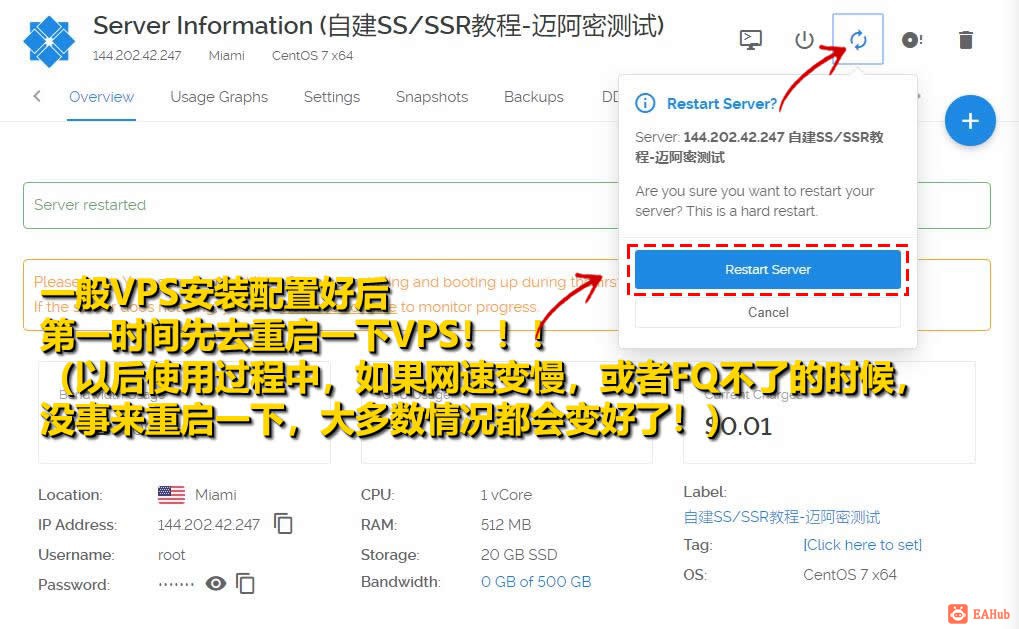Confirm with the blue Restart Server button
Screen dimensions: 1019x629
pyautogui.click(x=767, y=270)
